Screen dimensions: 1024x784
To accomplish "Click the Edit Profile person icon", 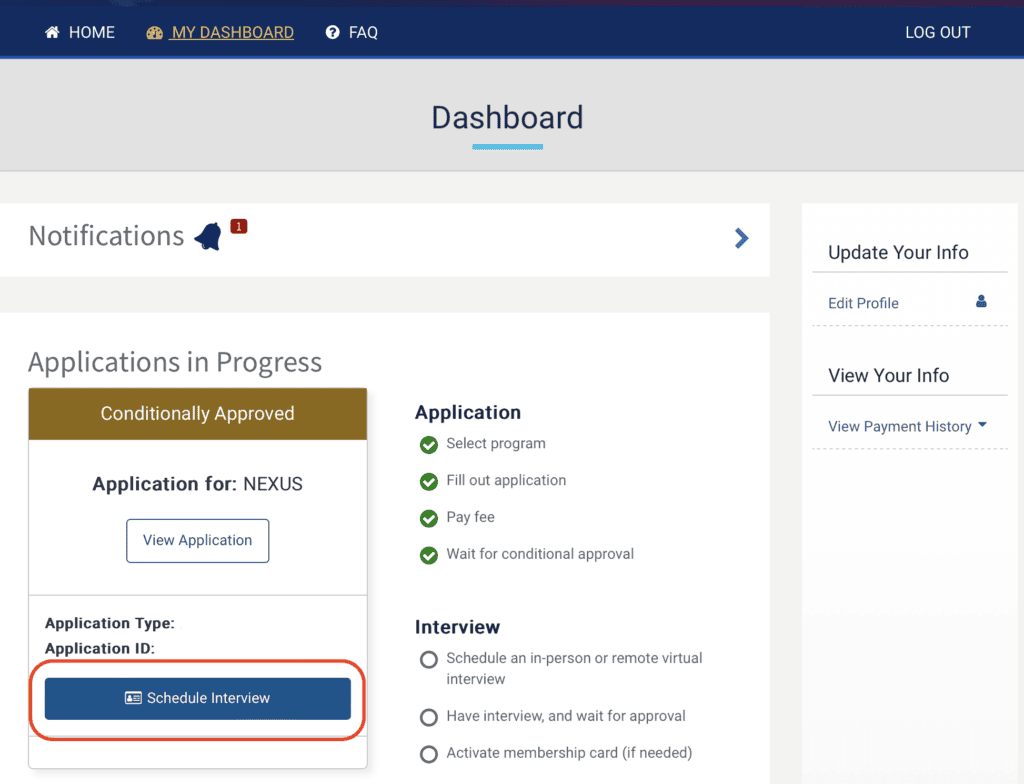I will (980, 302).
